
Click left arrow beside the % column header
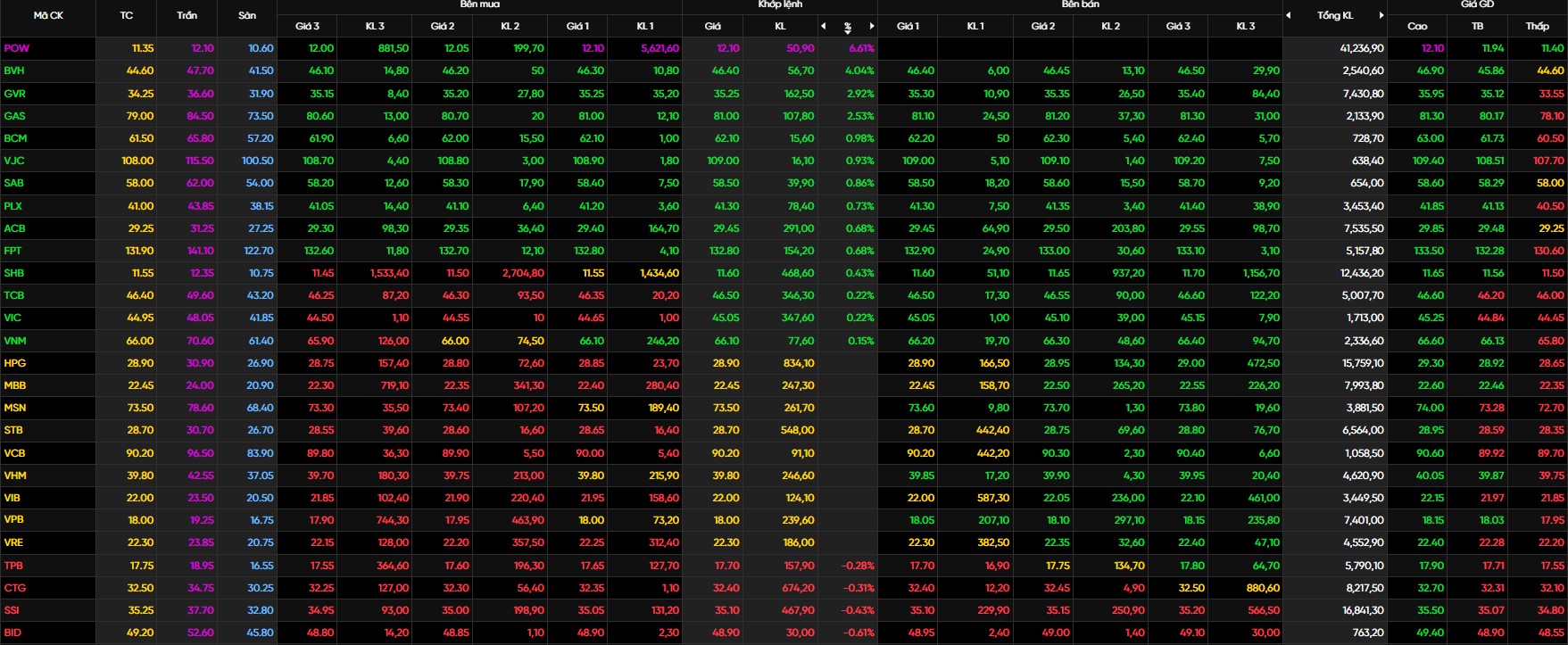point(824,26)
